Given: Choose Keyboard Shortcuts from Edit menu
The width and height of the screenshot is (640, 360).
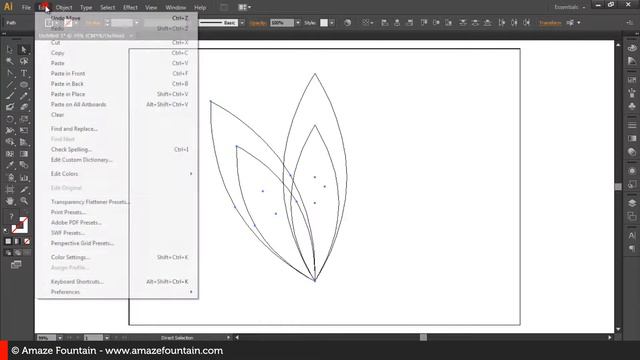Looking at the screenshot, I should pyautogui.click(x=117, y=282).
